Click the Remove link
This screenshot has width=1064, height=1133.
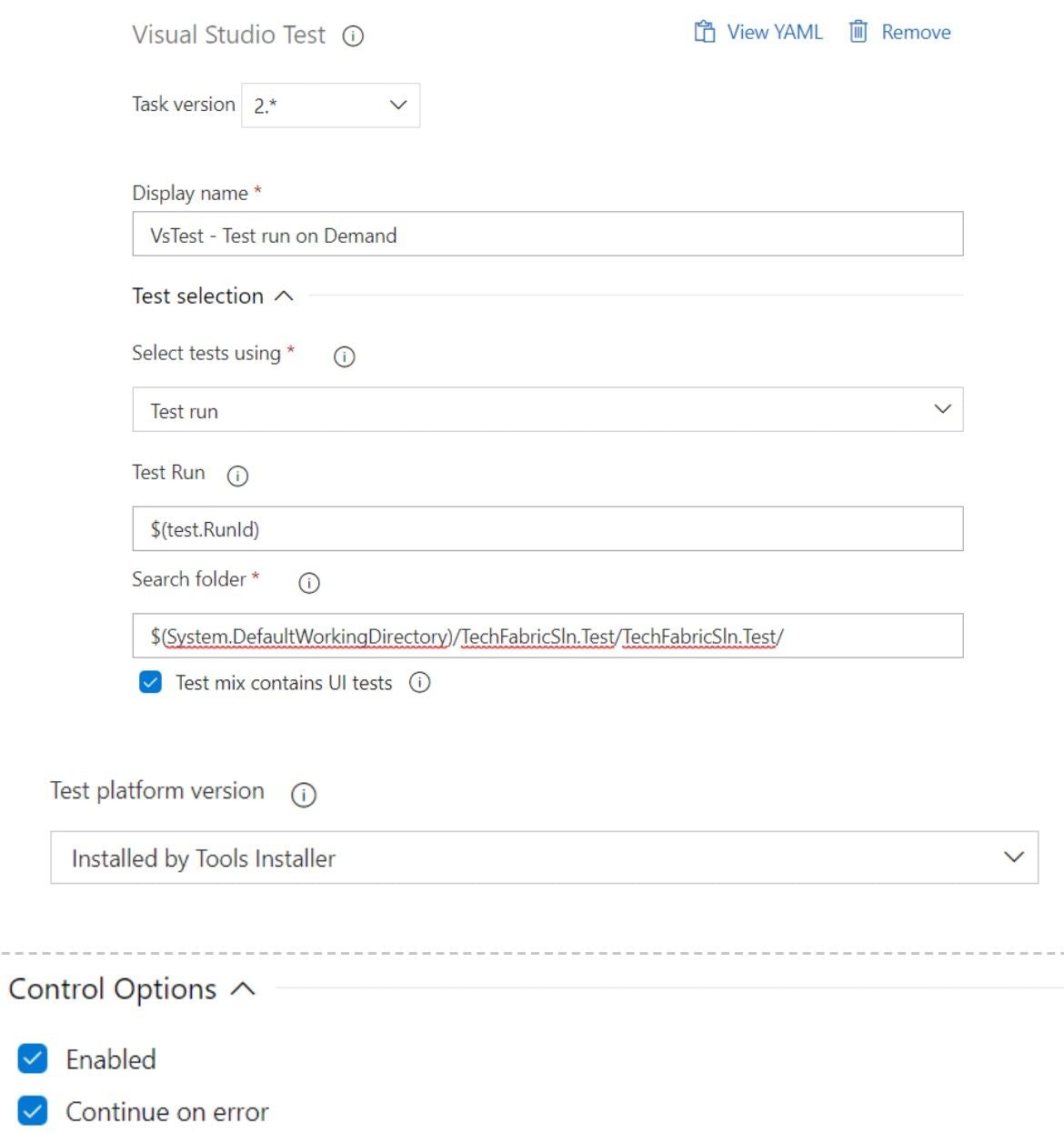tap(915, 32)
